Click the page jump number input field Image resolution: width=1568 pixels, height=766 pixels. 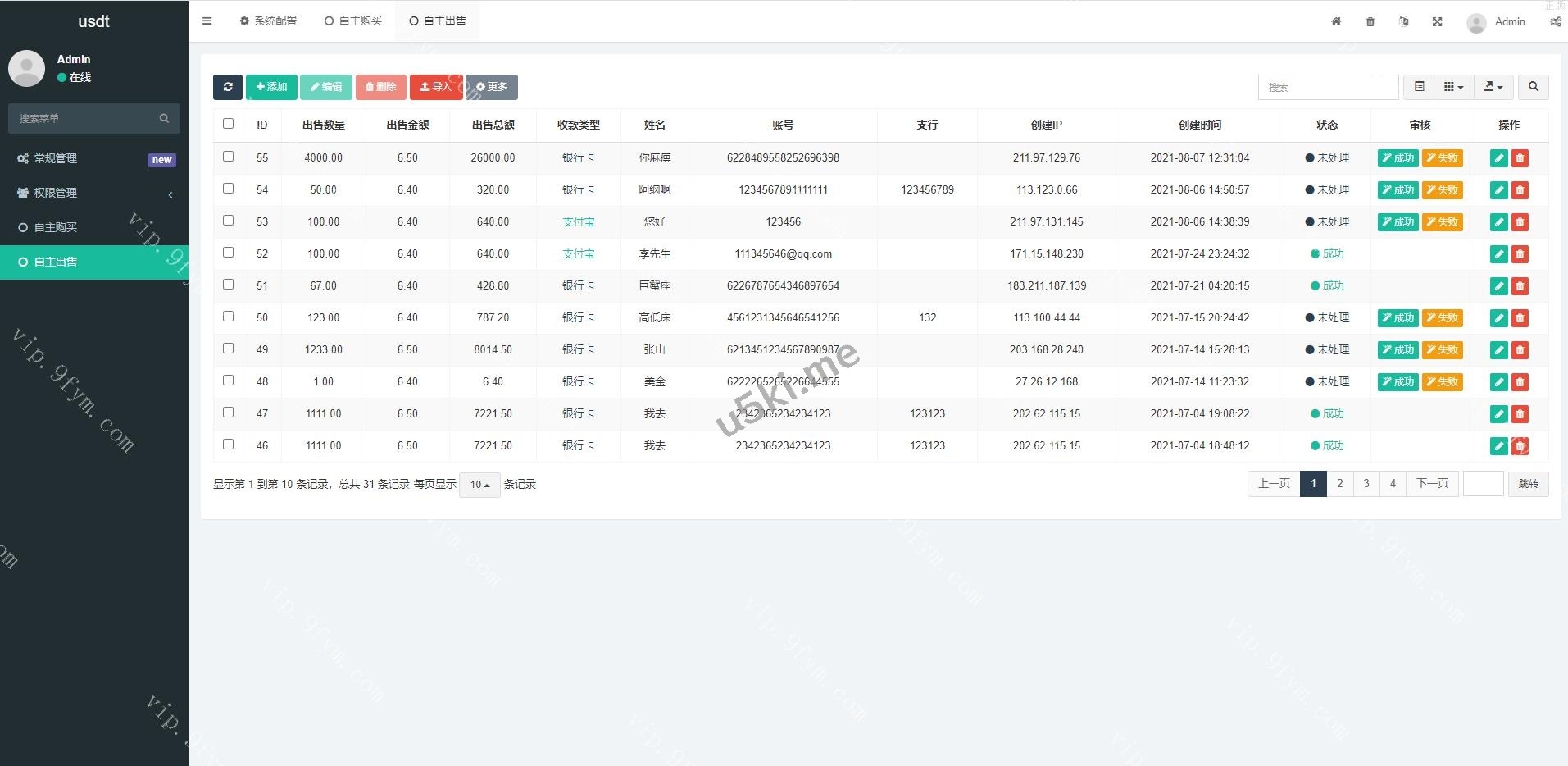pyautogui.click(x=1483, y=484)
